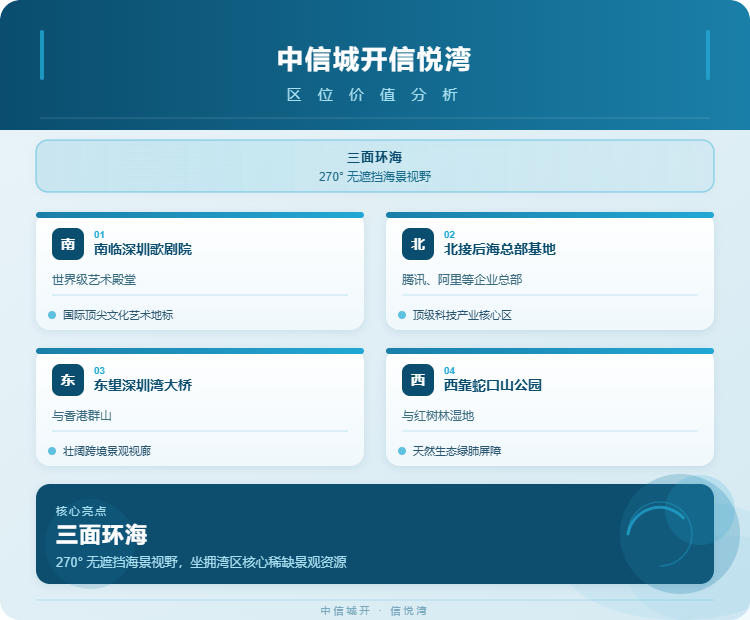Click the text 与红树林湿地

[x=438, y=415]
